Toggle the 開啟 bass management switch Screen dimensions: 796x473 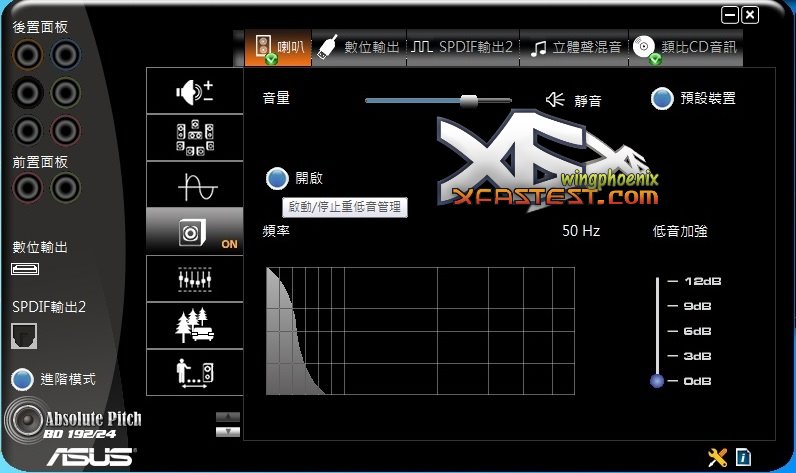(277, 178)
